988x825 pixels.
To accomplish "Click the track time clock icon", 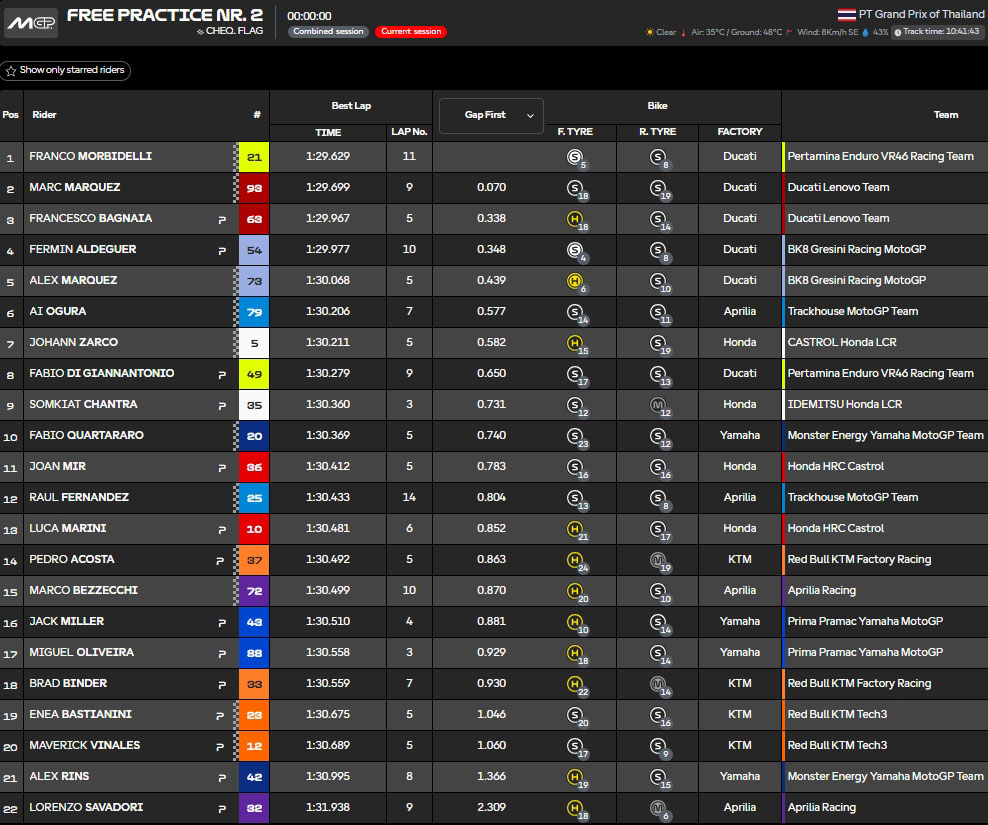I will pyautogui.click(x=897, y=32).
